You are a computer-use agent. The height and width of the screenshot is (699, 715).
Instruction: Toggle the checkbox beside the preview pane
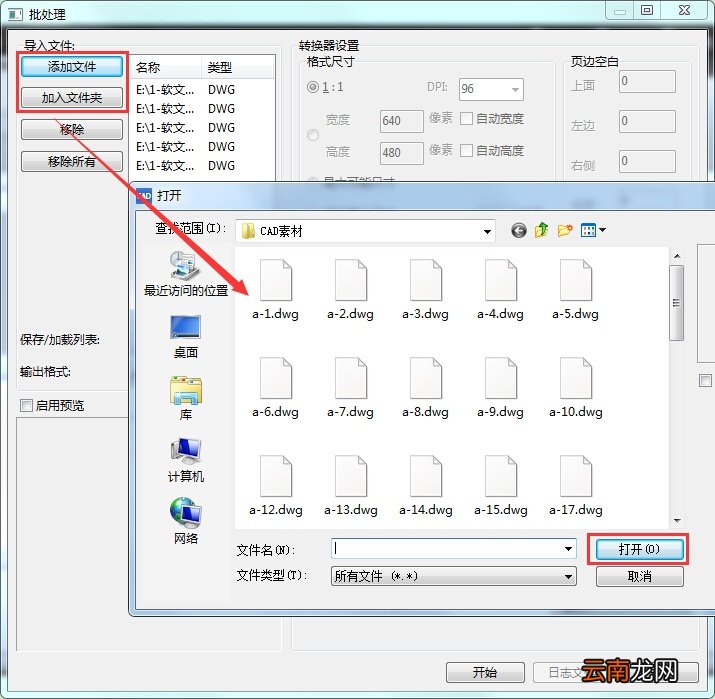click(705, 380)
